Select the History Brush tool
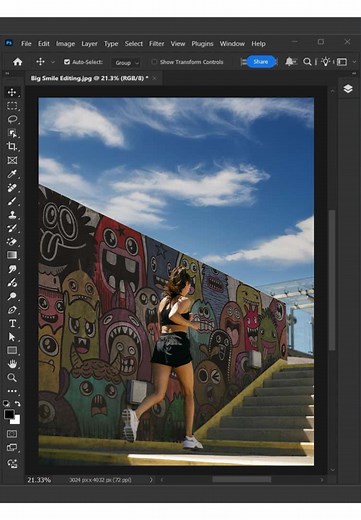361x520 pixels. pyautogui.click(x=12, y=228)
